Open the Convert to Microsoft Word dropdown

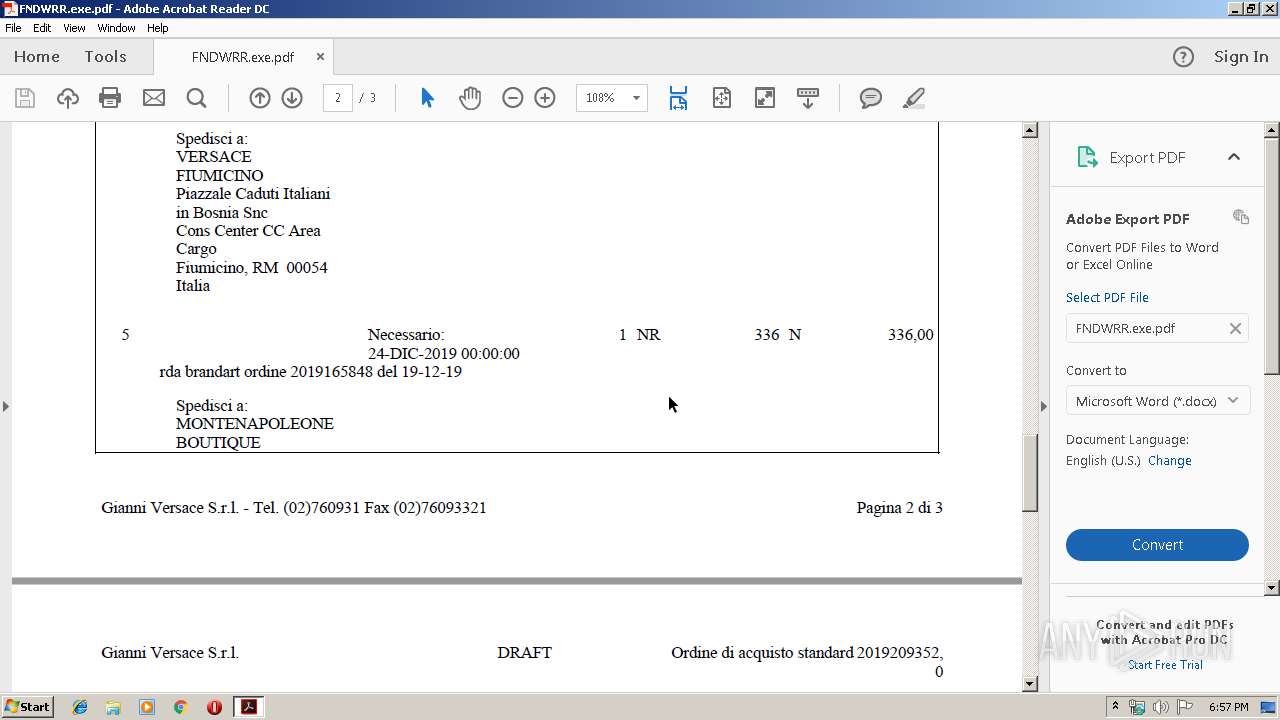tap(1157, 401)
